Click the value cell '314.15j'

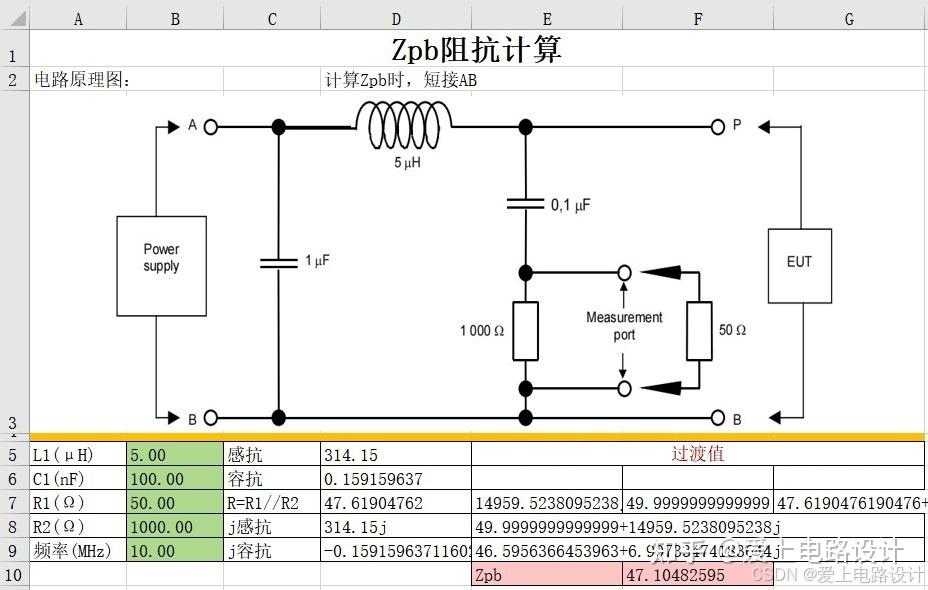point(396,526)
